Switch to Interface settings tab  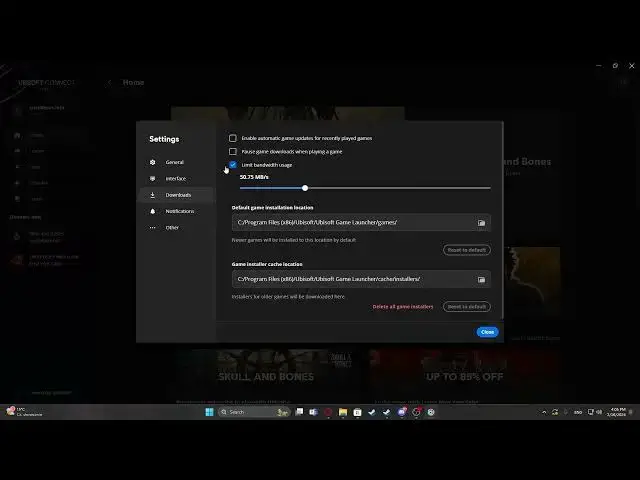click(x=176, y=178)
